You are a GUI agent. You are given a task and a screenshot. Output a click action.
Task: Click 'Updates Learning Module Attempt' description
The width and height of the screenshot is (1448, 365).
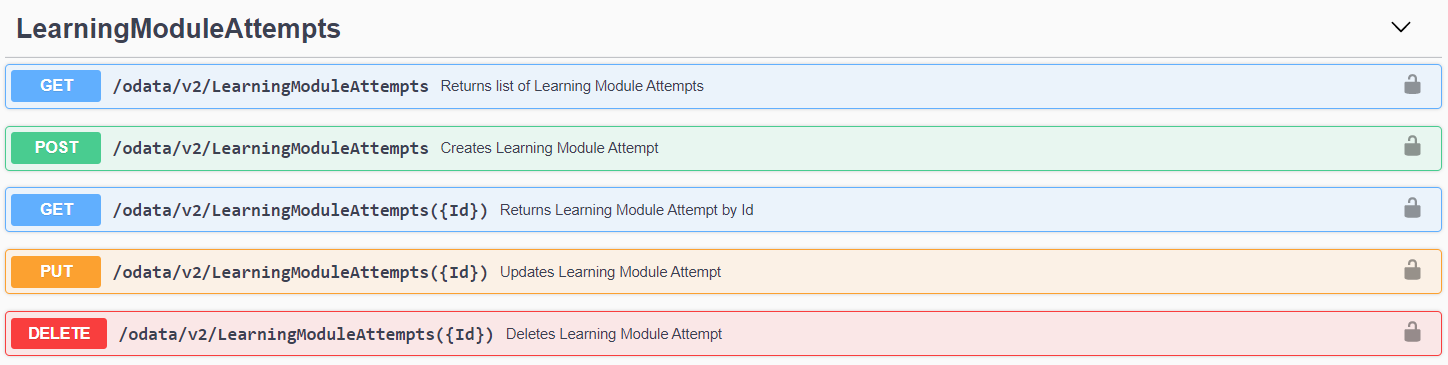click(610, 272)
